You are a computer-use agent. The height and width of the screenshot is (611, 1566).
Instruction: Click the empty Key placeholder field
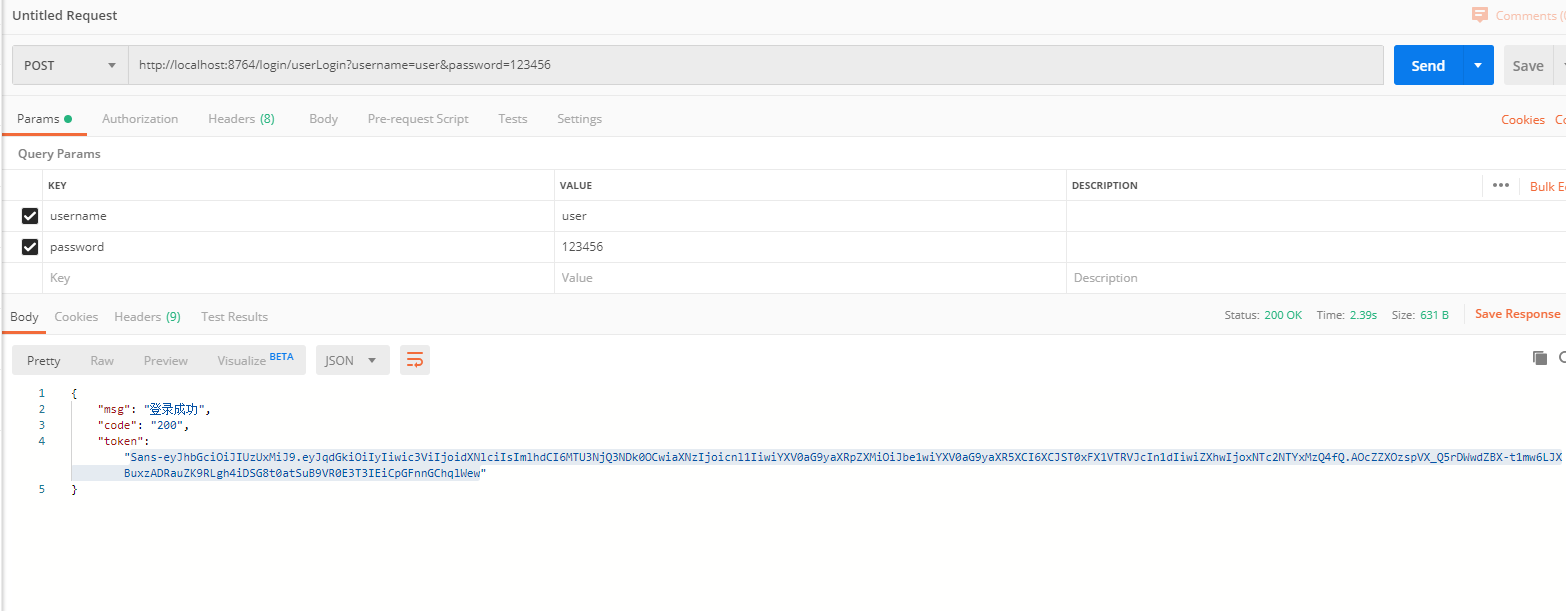[x=298, y=278]
